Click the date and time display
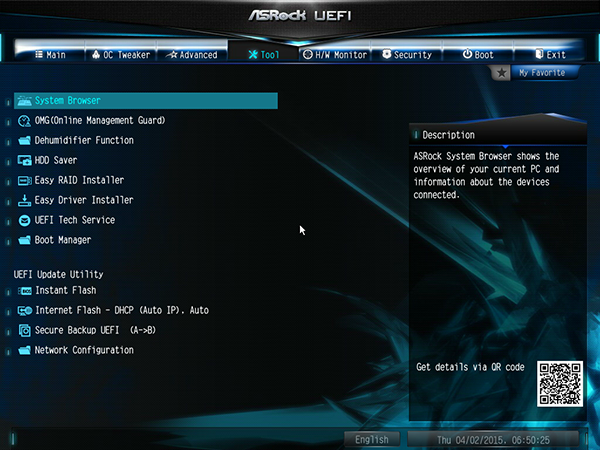Image resolution: width=600 pixels, height=450 pixels. 493,440
